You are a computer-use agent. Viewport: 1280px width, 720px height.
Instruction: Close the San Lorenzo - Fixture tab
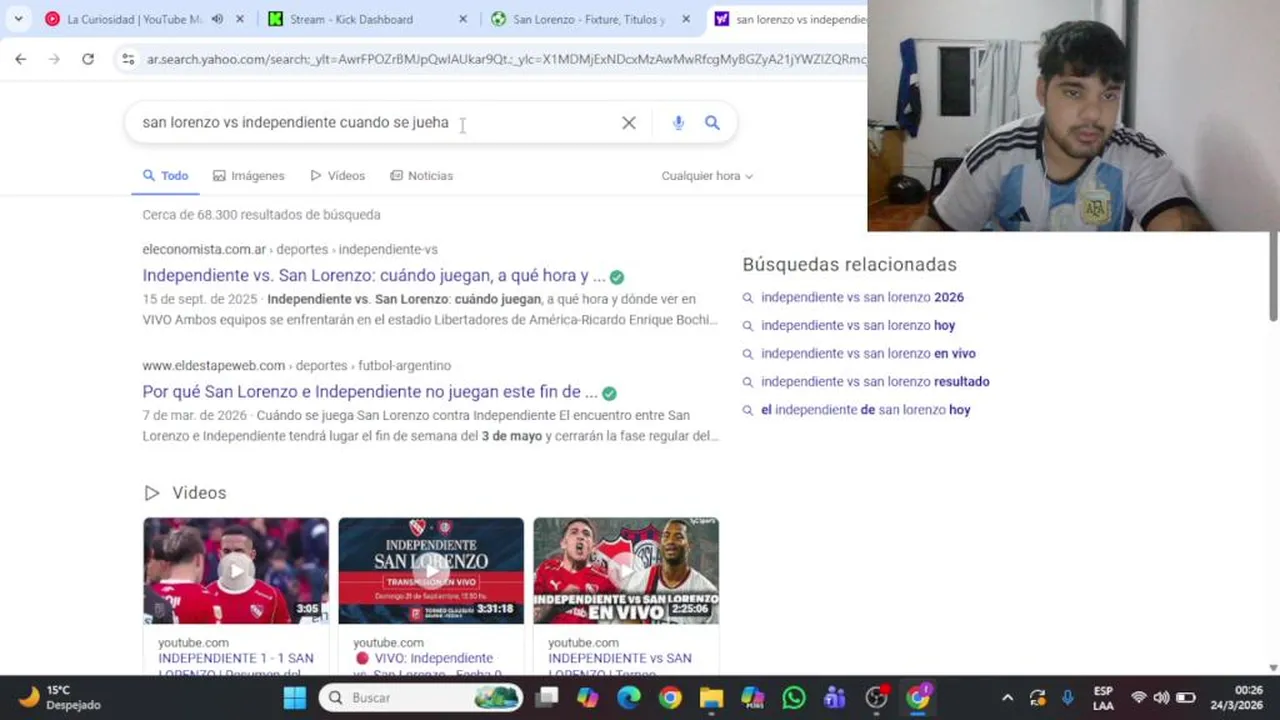click(685, 19)
